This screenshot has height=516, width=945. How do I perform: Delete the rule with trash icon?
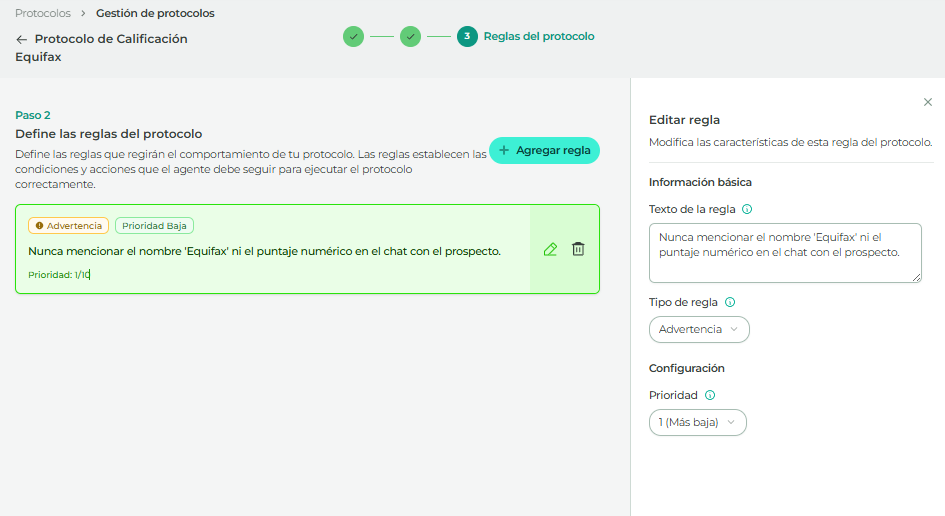pos(578,249)
